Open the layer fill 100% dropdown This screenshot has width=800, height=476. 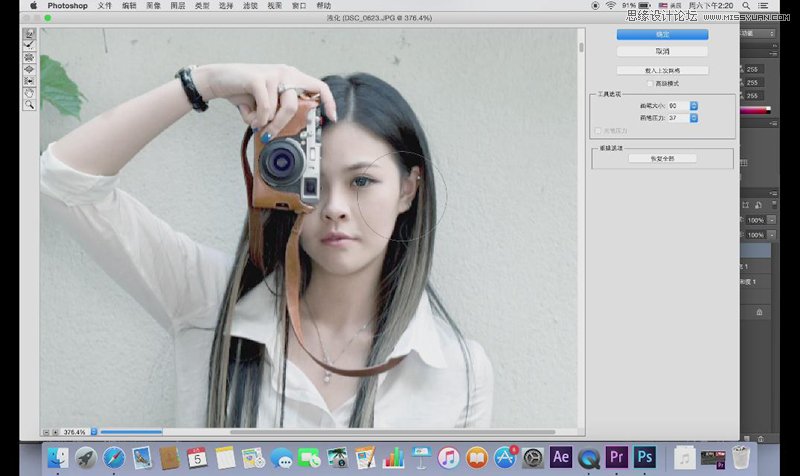pyautogui.click(x=771, y=235)
